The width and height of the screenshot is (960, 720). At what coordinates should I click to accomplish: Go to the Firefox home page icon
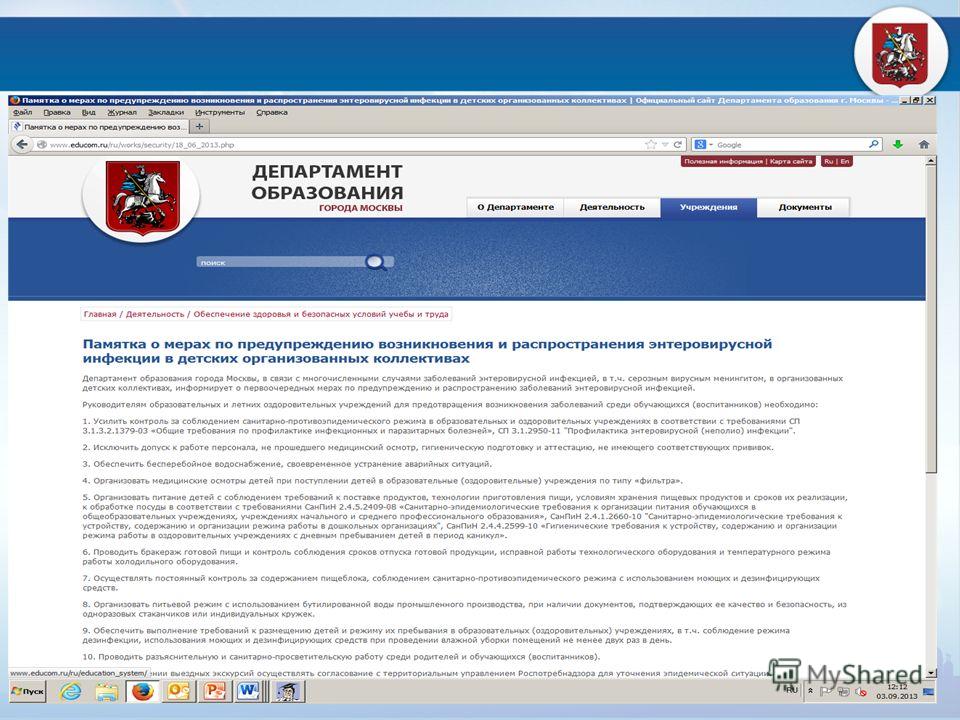coord(924,144)
